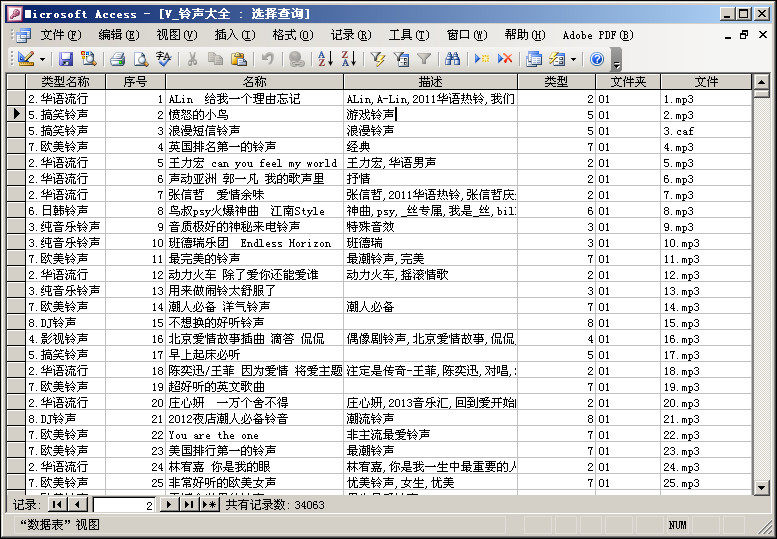Image resolution: width=777 pixels, height=539 pixels.
Task: Click the Print icon
Action: (117, 59)
